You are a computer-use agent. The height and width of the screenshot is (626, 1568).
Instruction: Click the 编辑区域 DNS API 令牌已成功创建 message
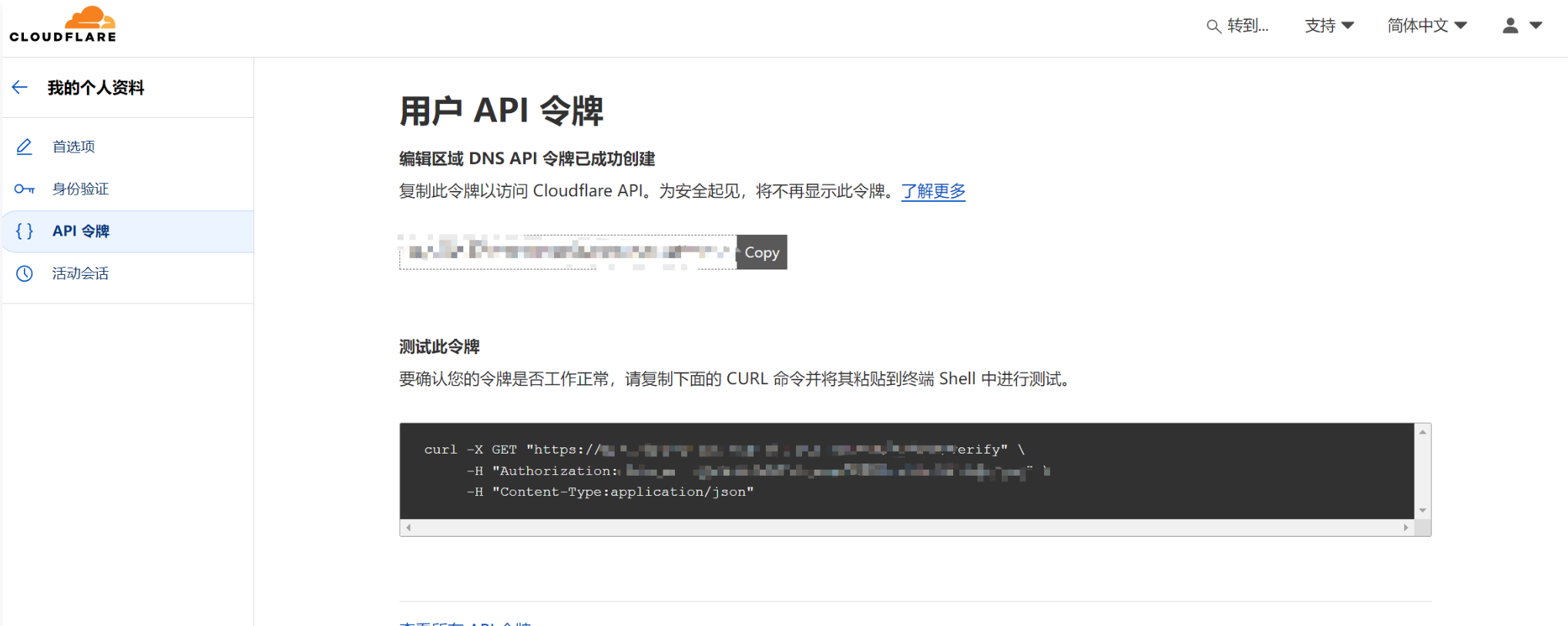[527, 159]
